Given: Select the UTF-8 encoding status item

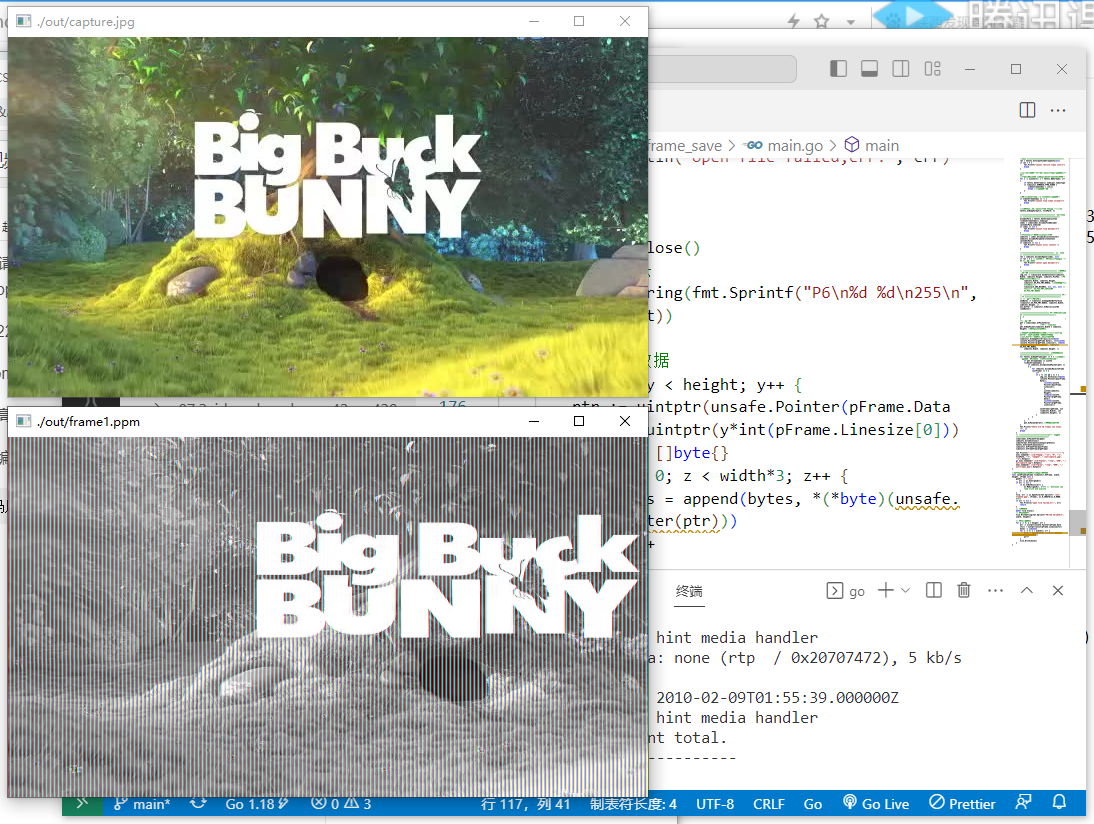Looking at the screenshot, I should [715, 804].
